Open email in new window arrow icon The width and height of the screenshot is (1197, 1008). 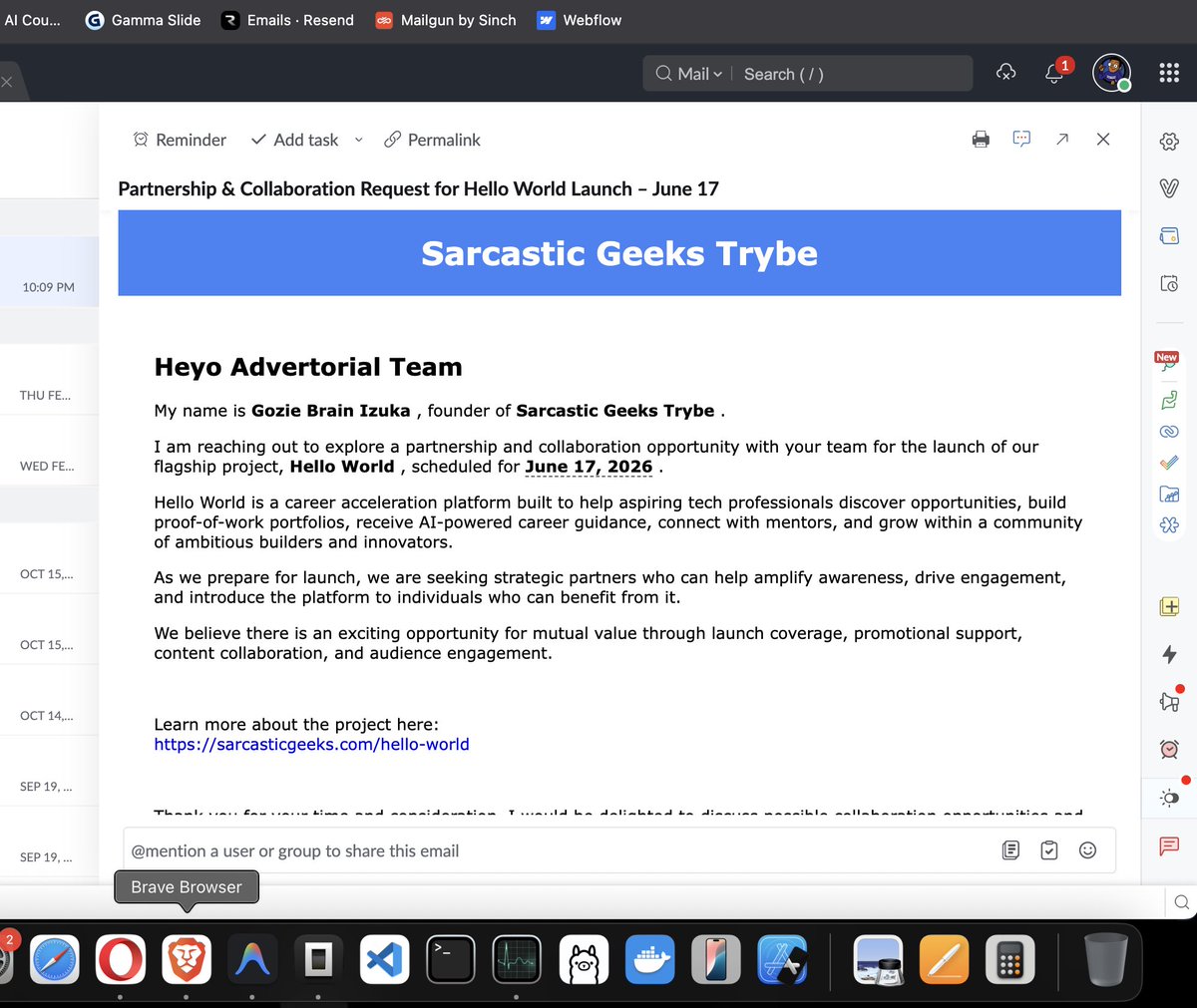[1062, 140]
